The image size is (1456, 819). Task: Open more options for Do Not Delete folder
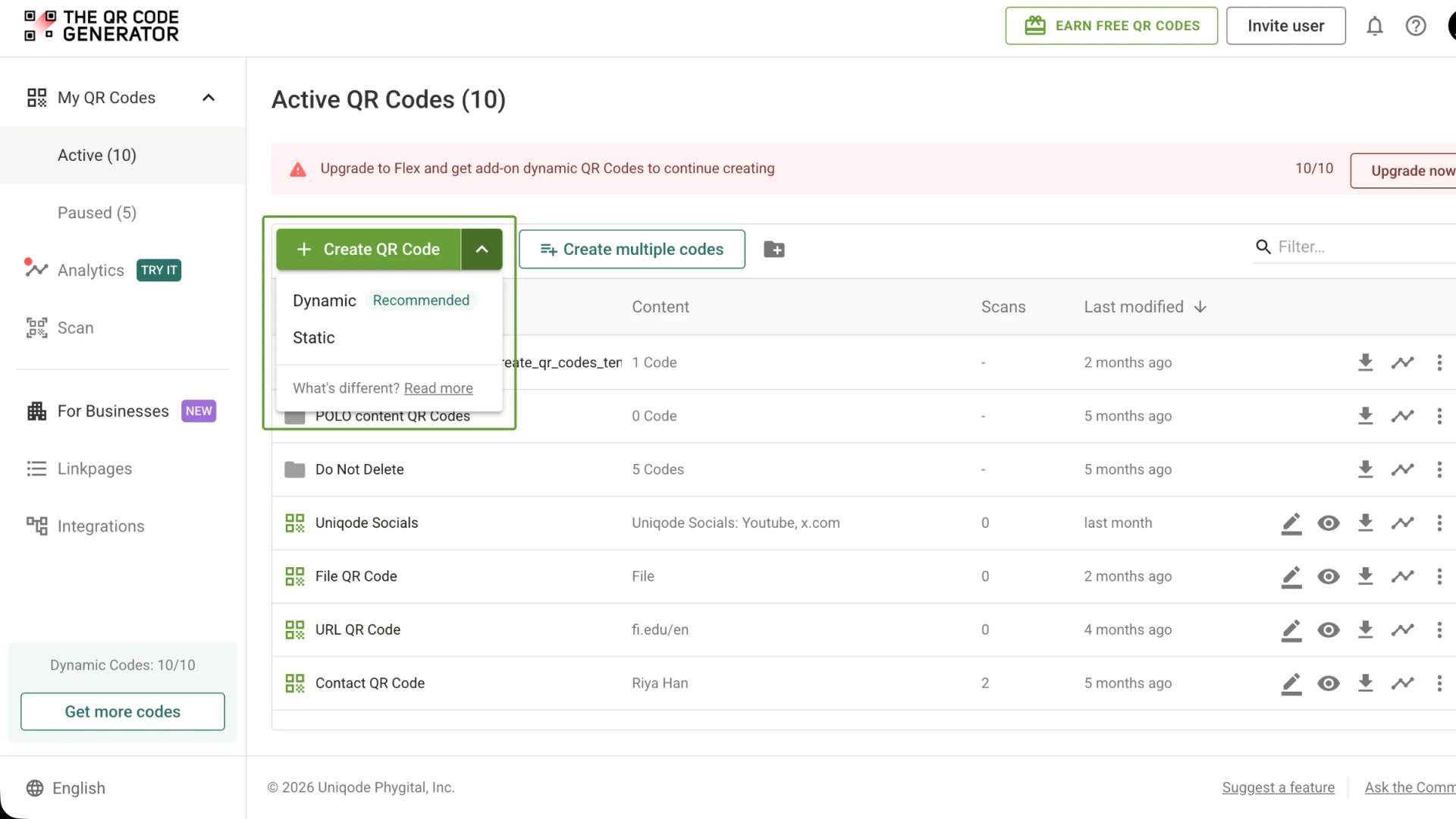click(1439, 470)
